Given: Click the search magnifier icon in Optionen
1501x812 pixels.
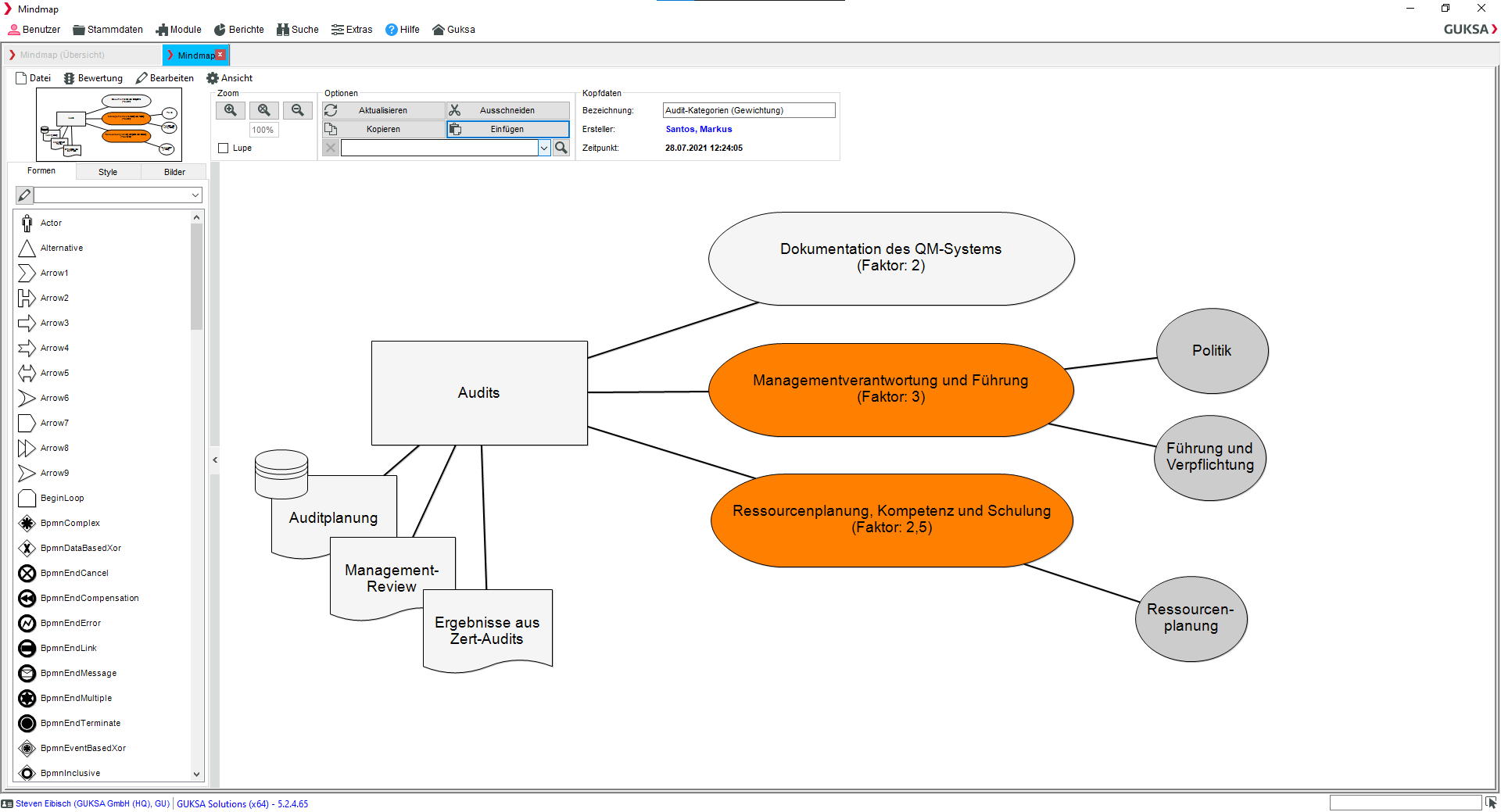Looking at the screenshot, I should (x=561, y=148).
